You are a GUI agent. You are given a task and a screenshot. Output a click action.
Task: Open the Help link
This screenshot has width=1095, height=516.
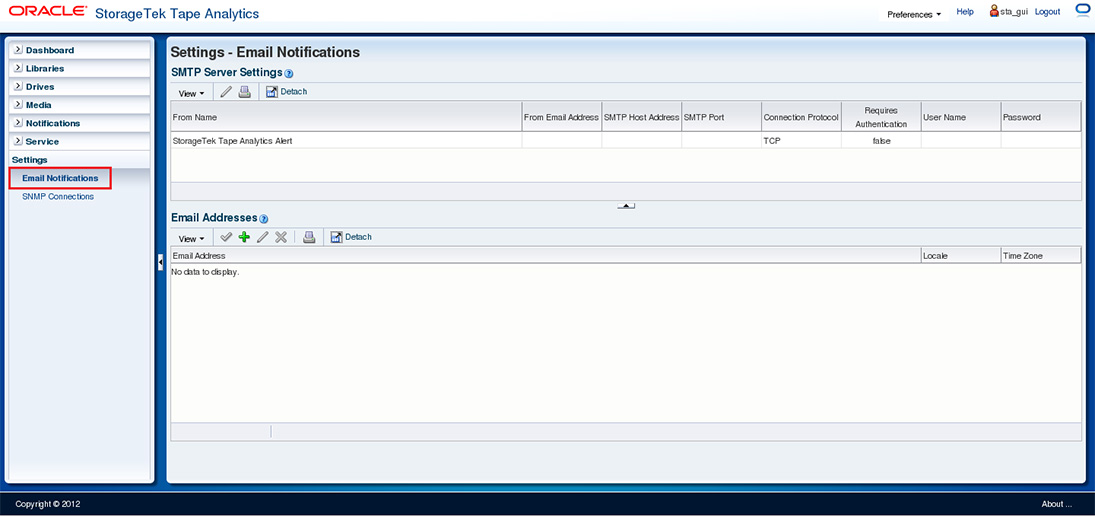tap(965, 12)
